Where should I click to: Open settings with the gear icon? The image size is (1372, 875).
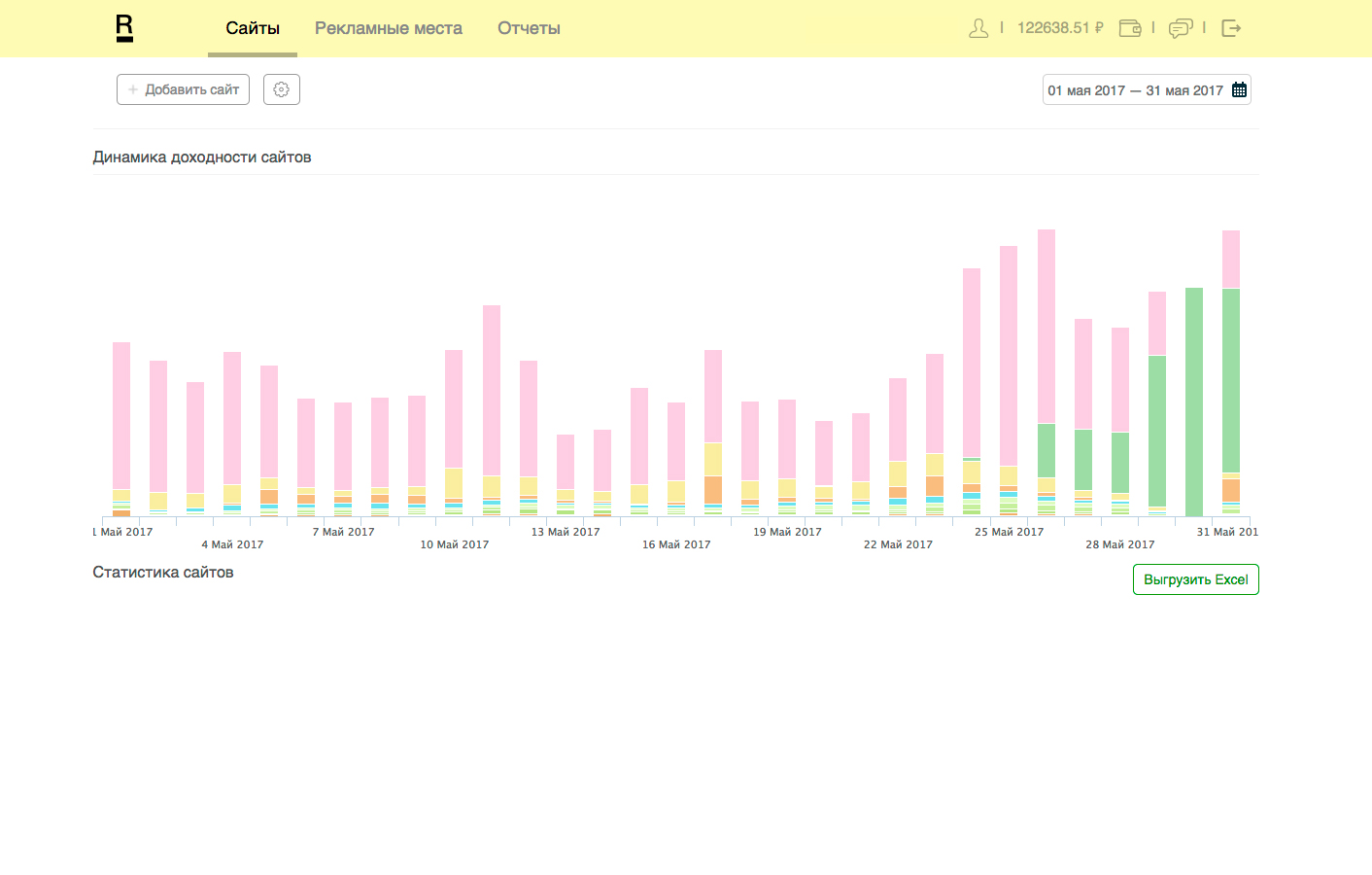(x=281, y=89)
